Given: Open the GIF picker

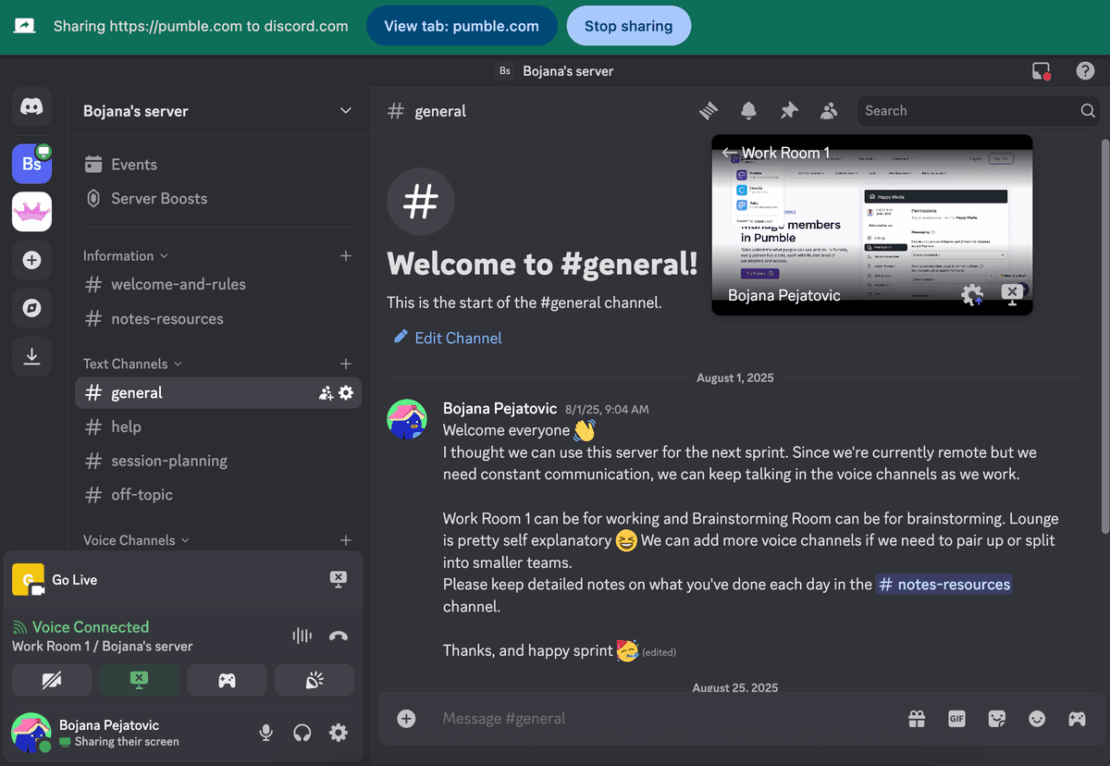Looking at the screenshot, I should (x=956, y=719).
